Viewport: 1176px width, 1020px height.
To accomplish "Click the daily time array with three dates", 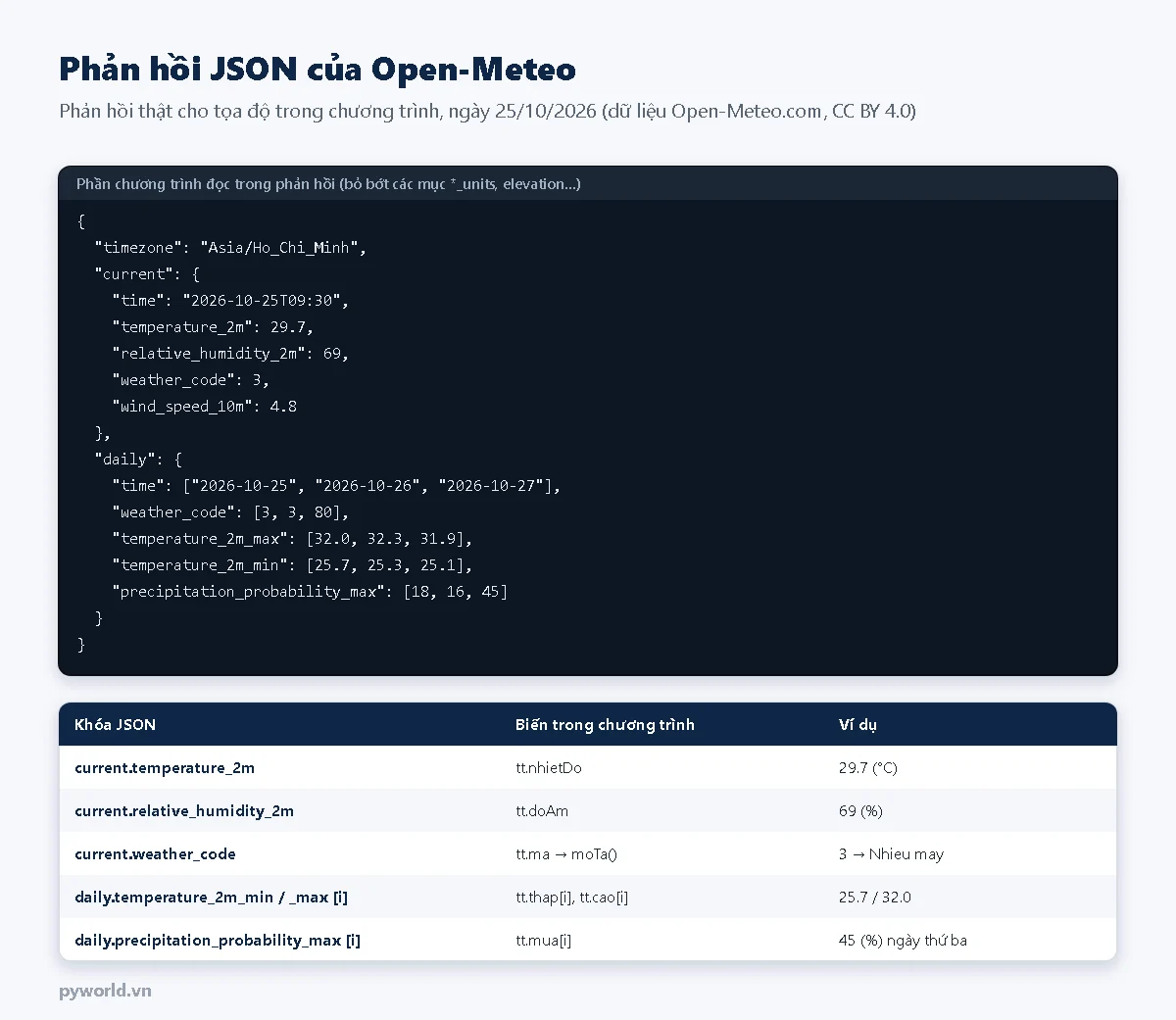I will [336, 486].
